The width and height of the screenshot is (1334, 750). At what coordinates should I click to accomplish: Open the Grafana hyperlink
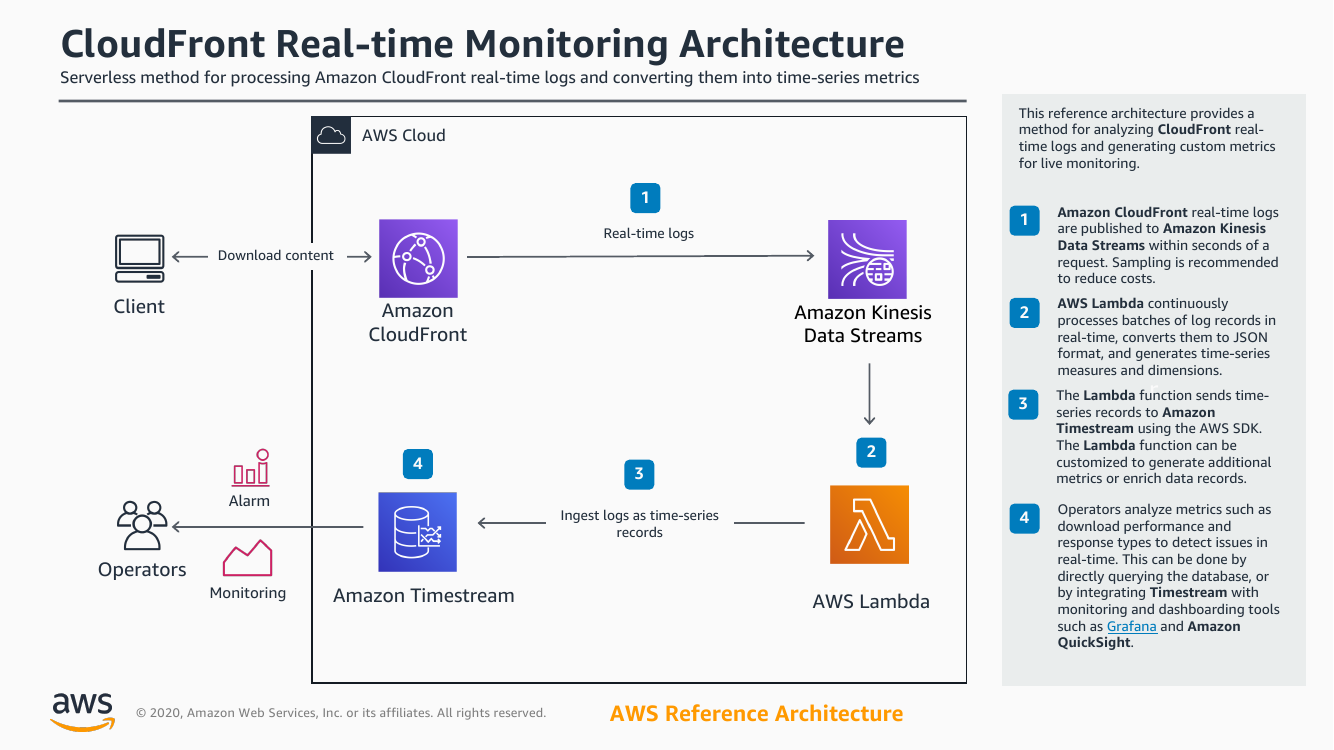pos(1132,626)
